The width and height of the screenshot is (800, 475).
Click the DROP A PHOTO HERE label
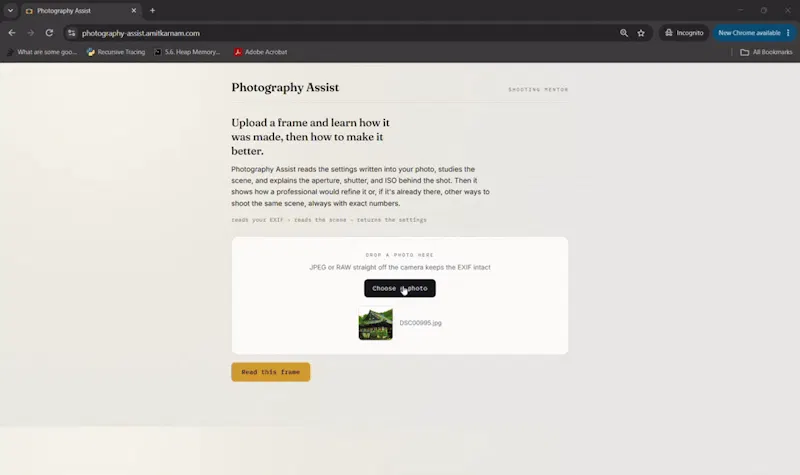click(399, 255)
